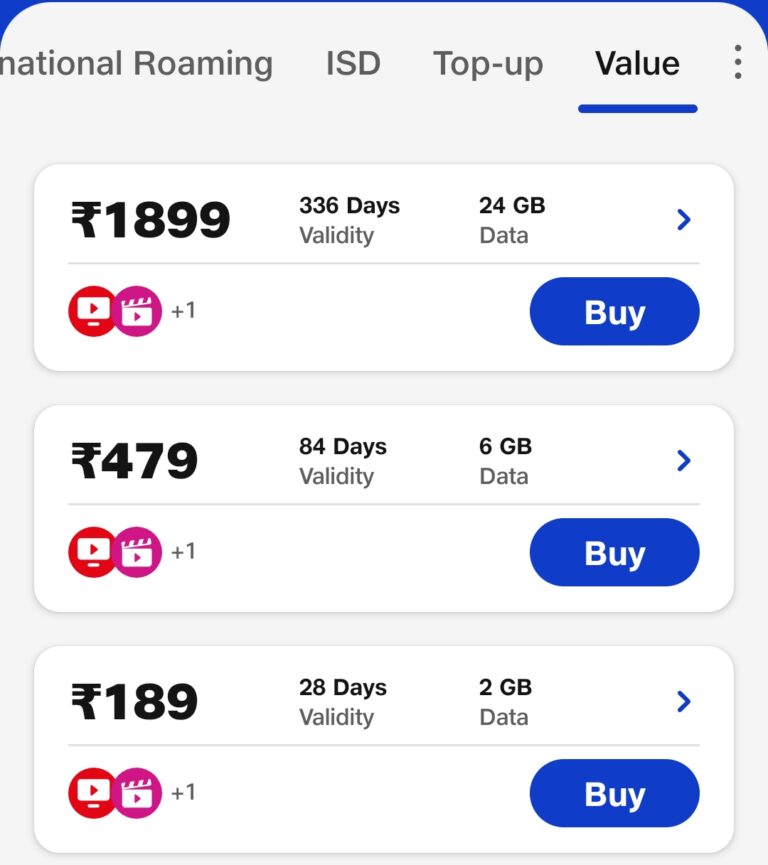Tap the pink JioCinema icon on ₹189 plan
This screenshot has height=865, width=768.
(x=138, y=793)
